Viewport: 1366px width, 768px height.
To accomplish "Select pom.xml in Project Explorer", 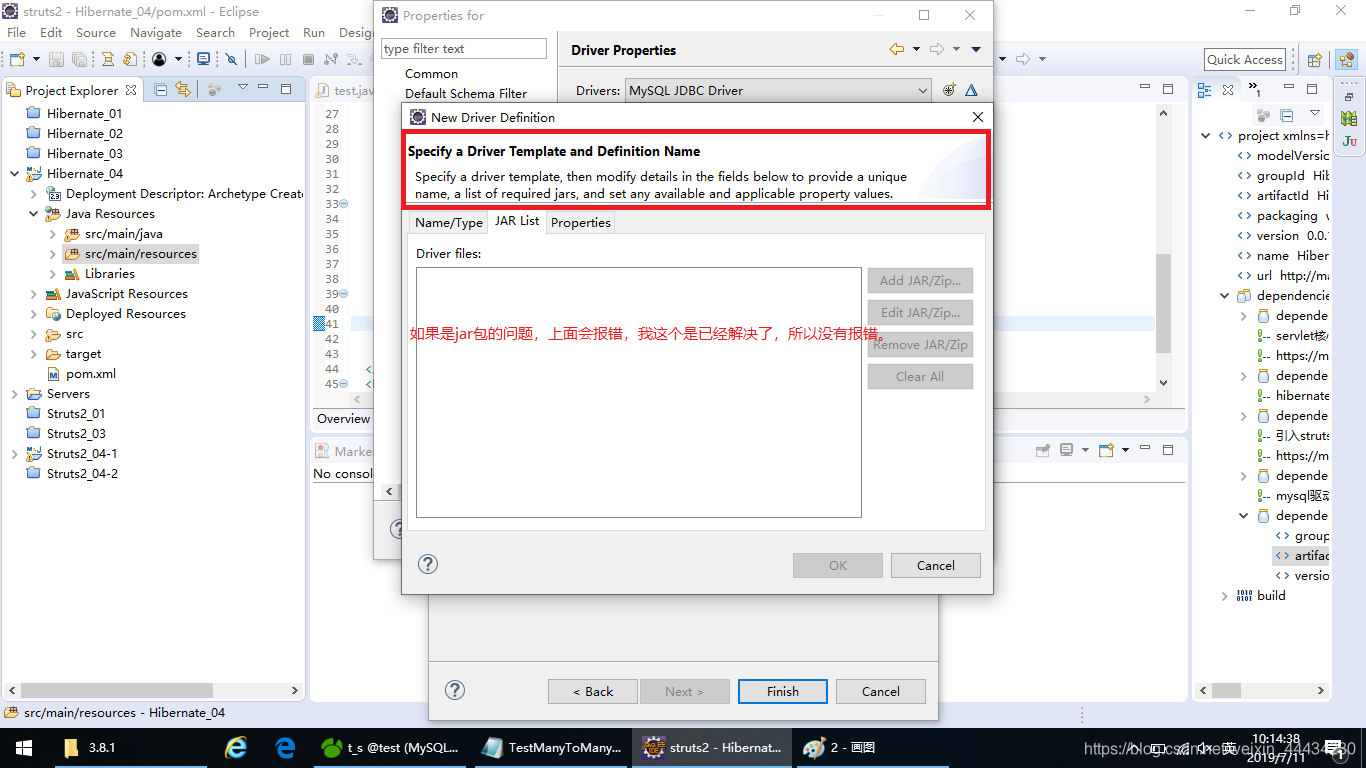I will pos(91,373).
